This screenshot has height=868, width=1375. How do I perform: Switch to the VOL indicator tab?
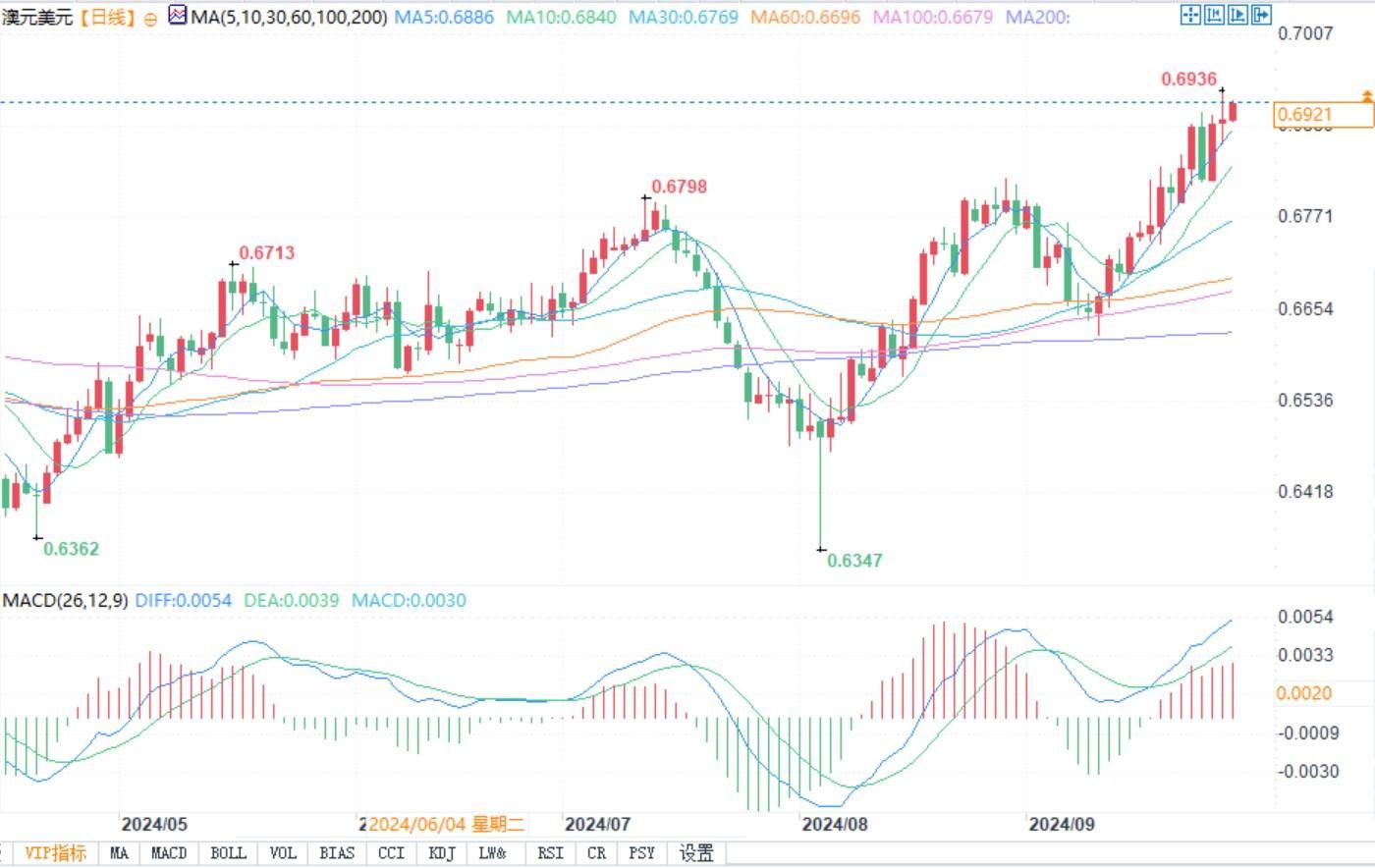coord(282,852)
